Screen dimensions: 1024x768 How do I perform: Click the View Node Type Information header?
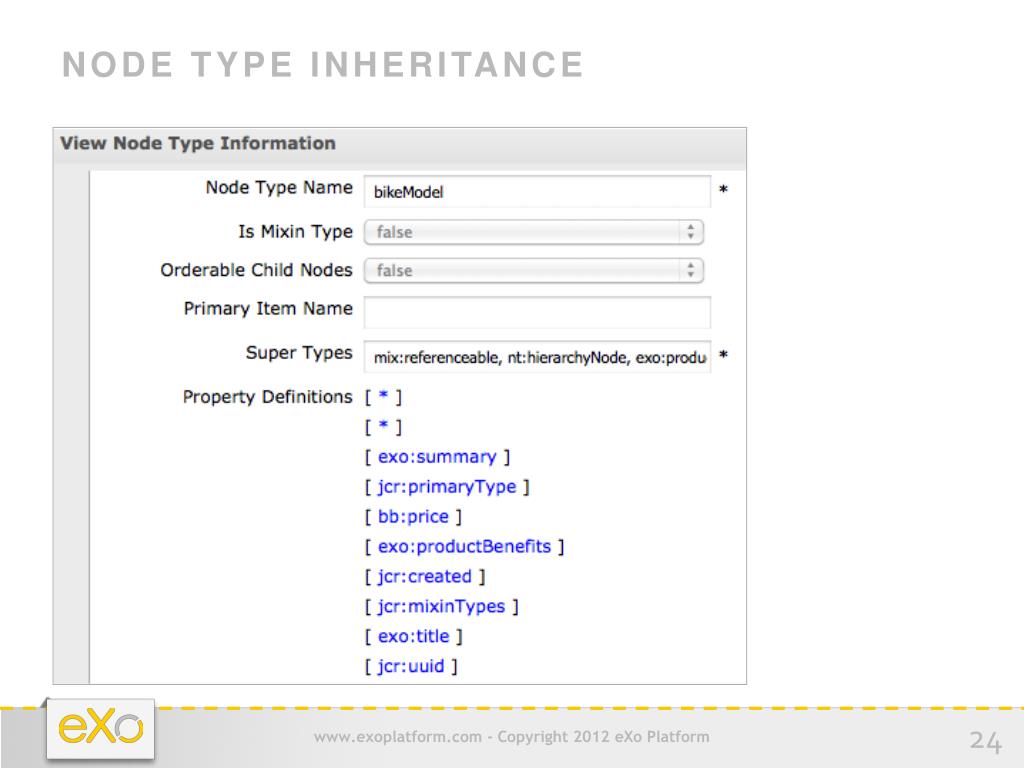click(198, 143)
